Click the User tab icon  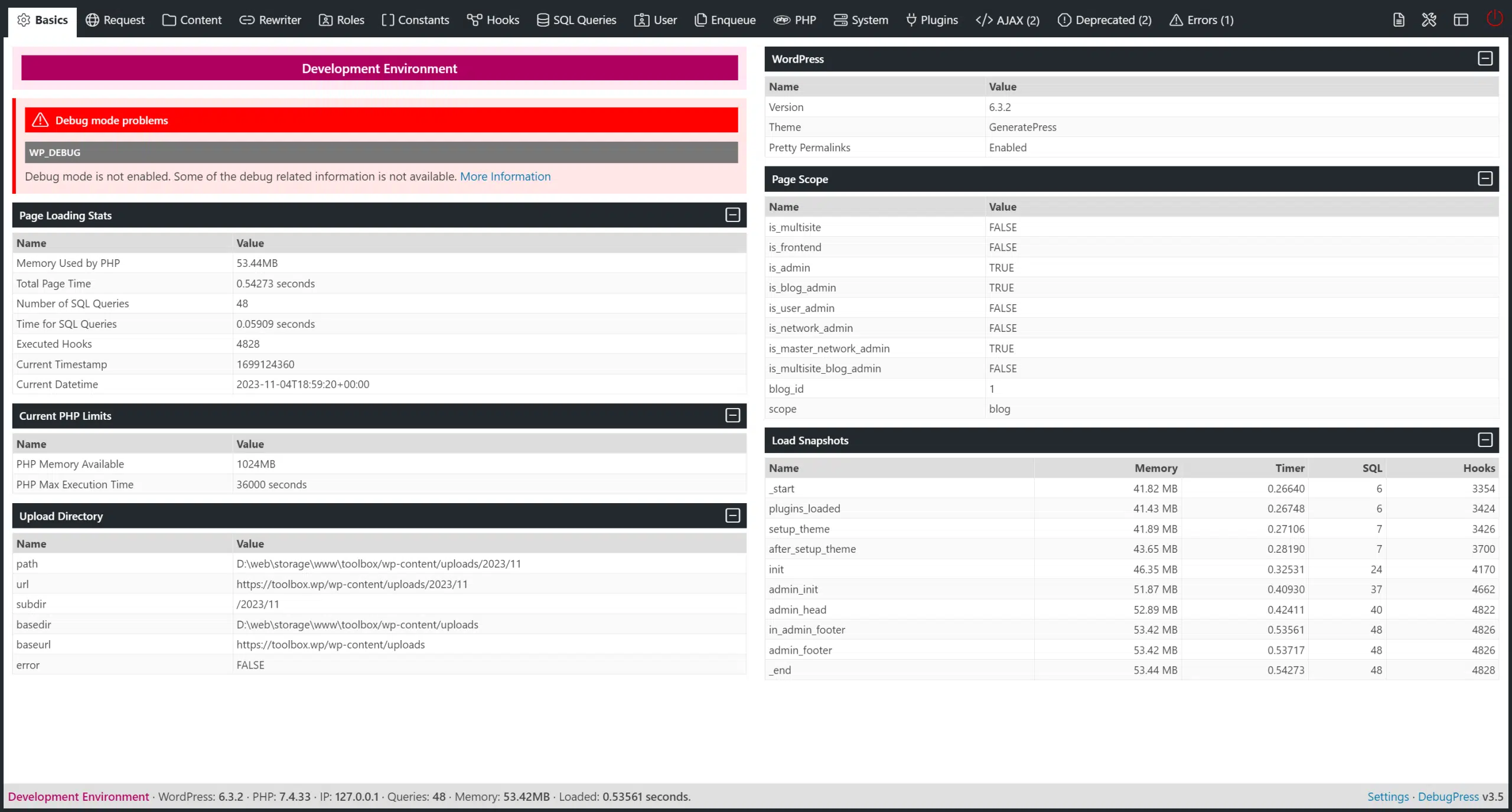(x=641, y=20)
